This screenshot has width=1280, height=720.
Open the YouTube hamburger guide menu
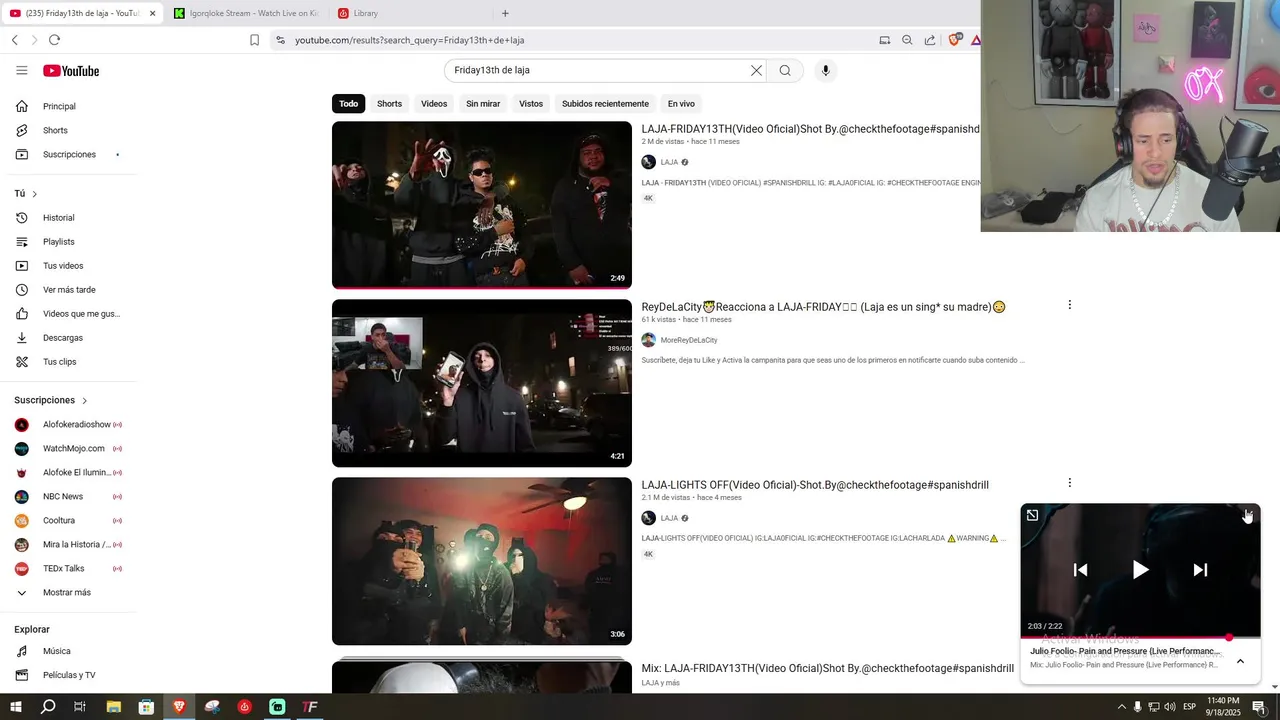pos(21,70)
